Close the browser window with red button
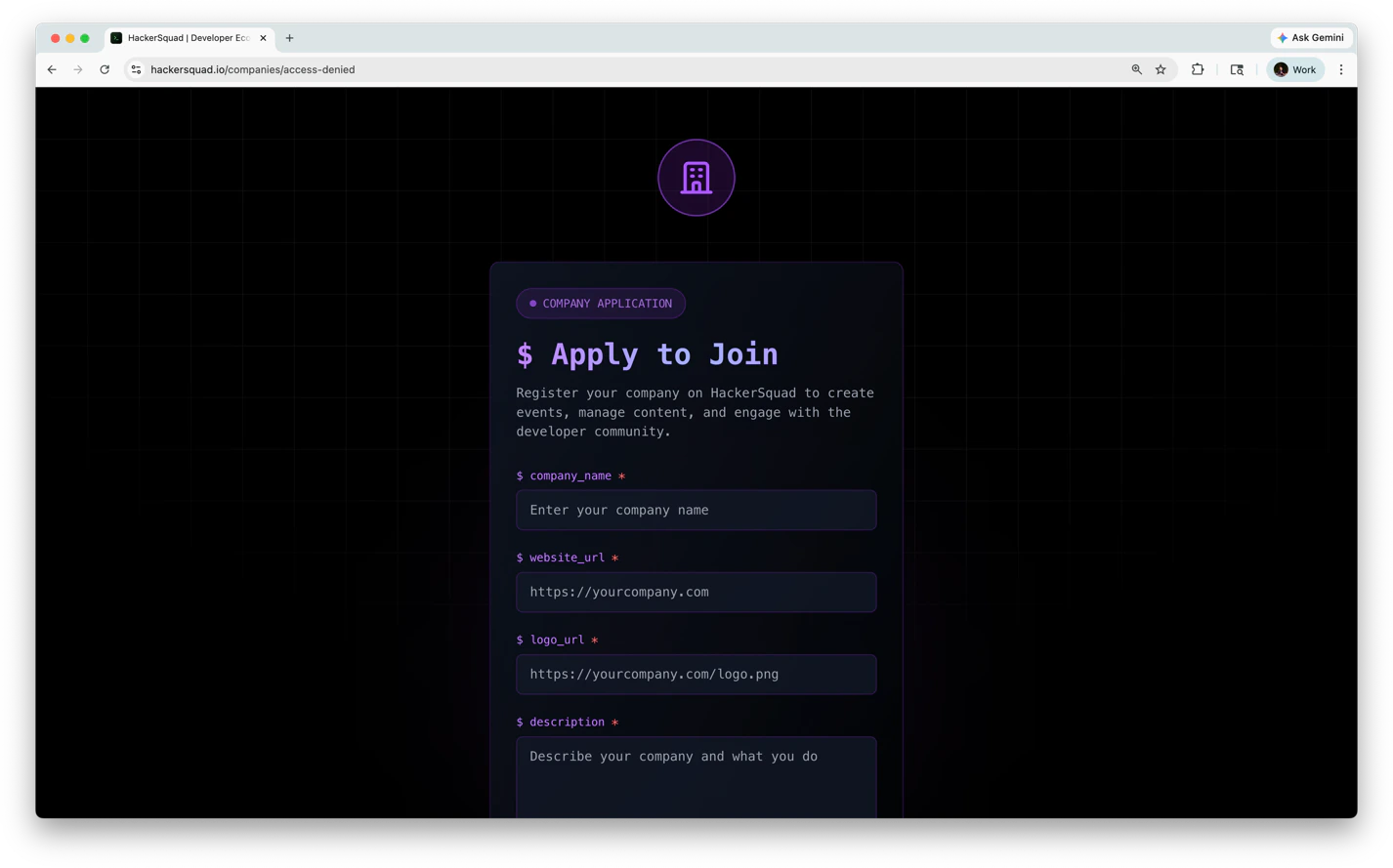Image resolution: width=1393 pixels, height=868 pixels. 56,38
